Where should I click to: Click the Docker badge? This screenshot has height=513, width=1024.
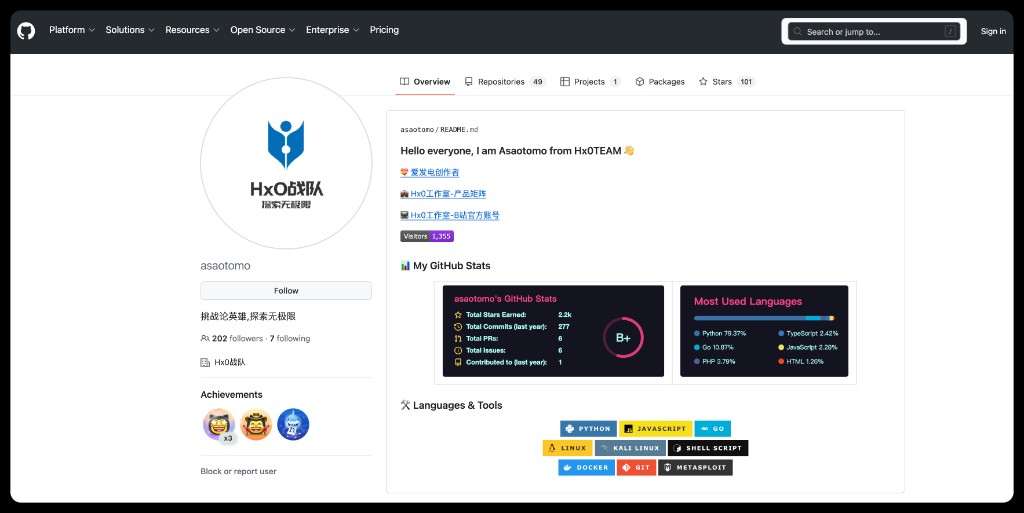coord(586,467)
